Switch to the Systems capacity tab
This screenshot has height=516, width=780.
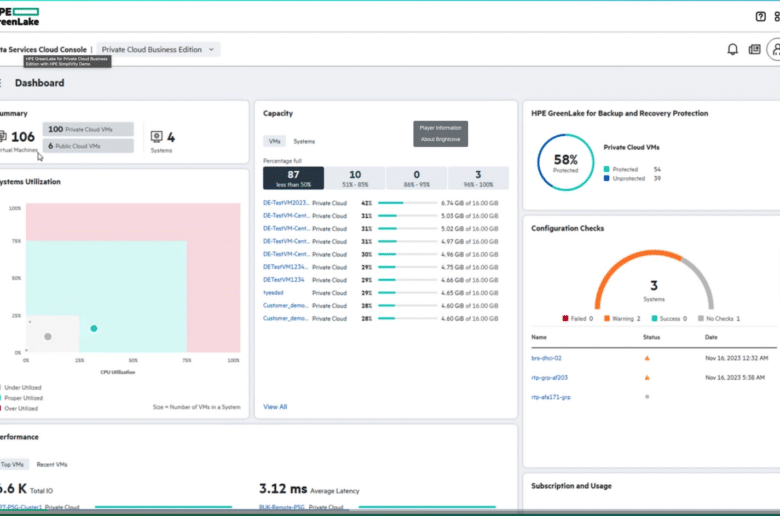pos(304,141)
